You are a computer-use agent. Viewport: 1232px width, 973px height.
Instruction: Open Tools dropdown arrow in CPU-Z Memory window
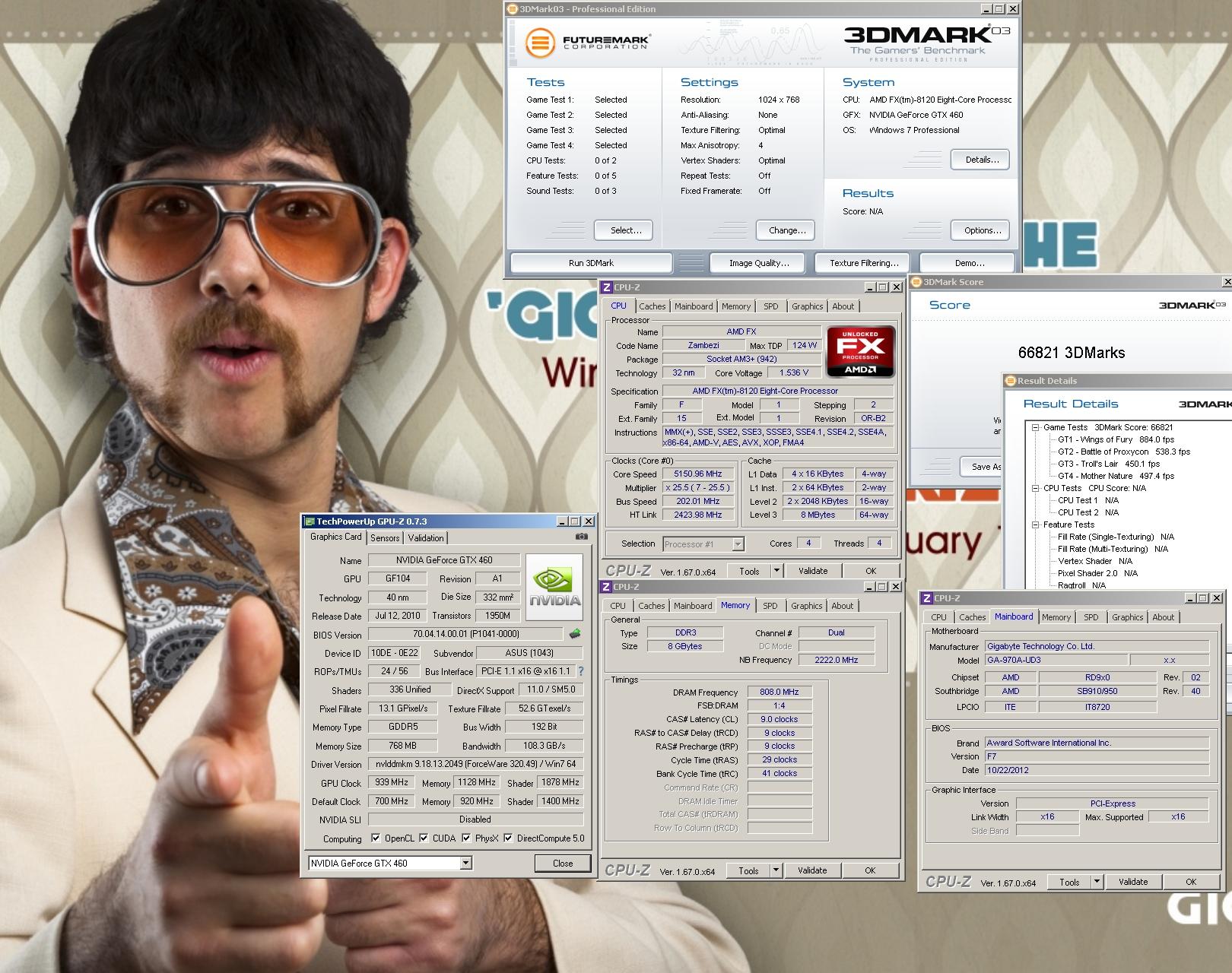[776, 870]
